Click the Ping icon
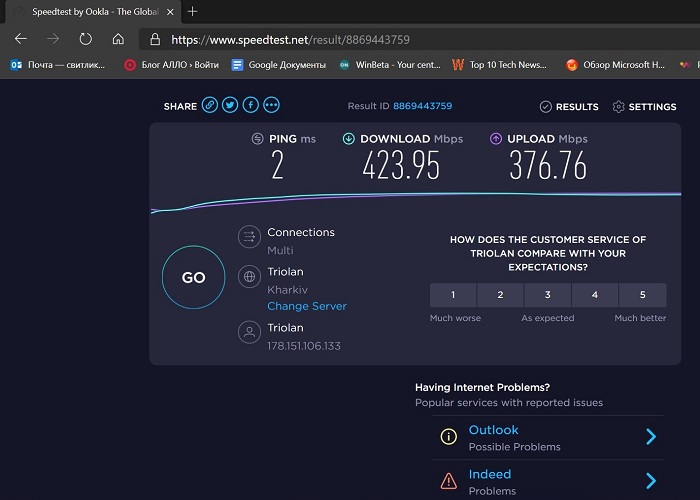Screen dimensions: 700x500 [x=258, y=139]
